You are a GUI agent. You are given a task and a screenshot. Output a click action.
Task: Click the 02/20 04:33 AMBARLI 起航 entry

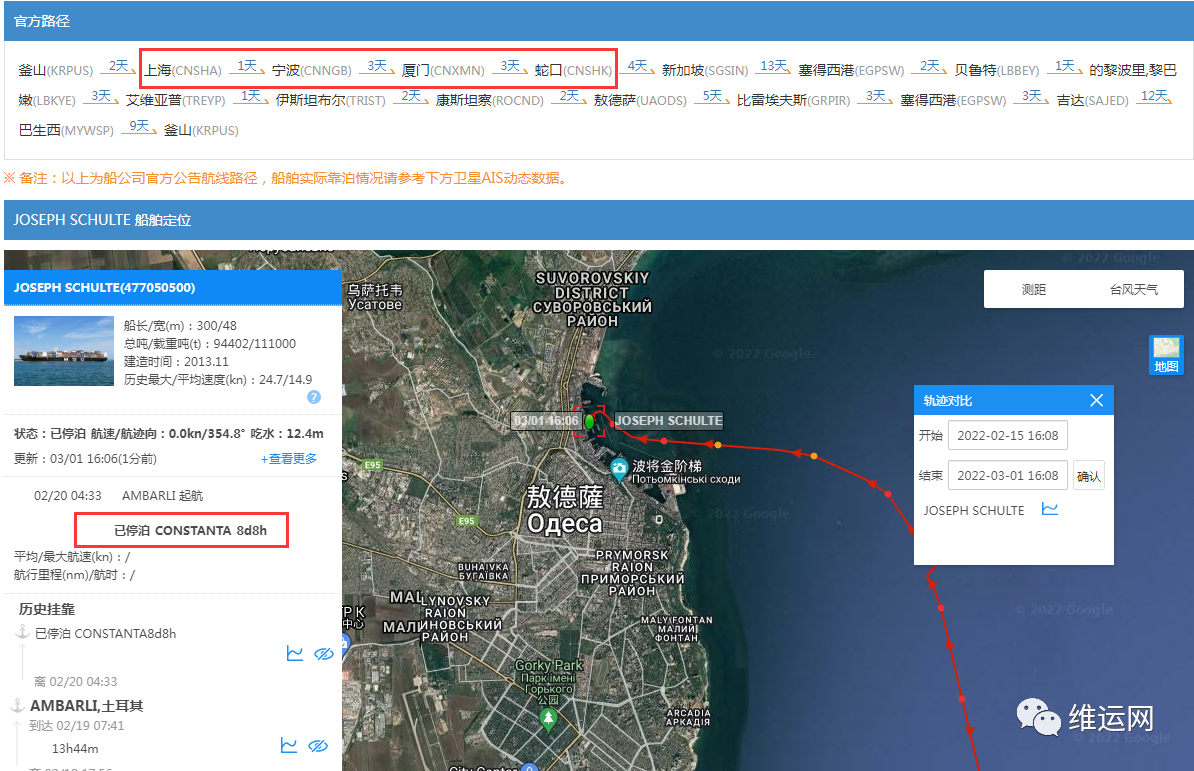119,495
